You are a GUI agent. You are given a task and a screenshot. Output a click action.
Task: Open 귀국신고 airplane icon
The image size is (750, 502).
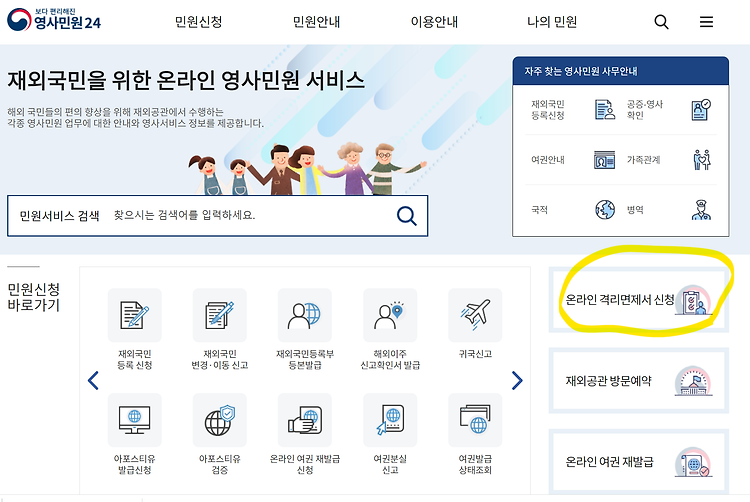tap(475, 315)
